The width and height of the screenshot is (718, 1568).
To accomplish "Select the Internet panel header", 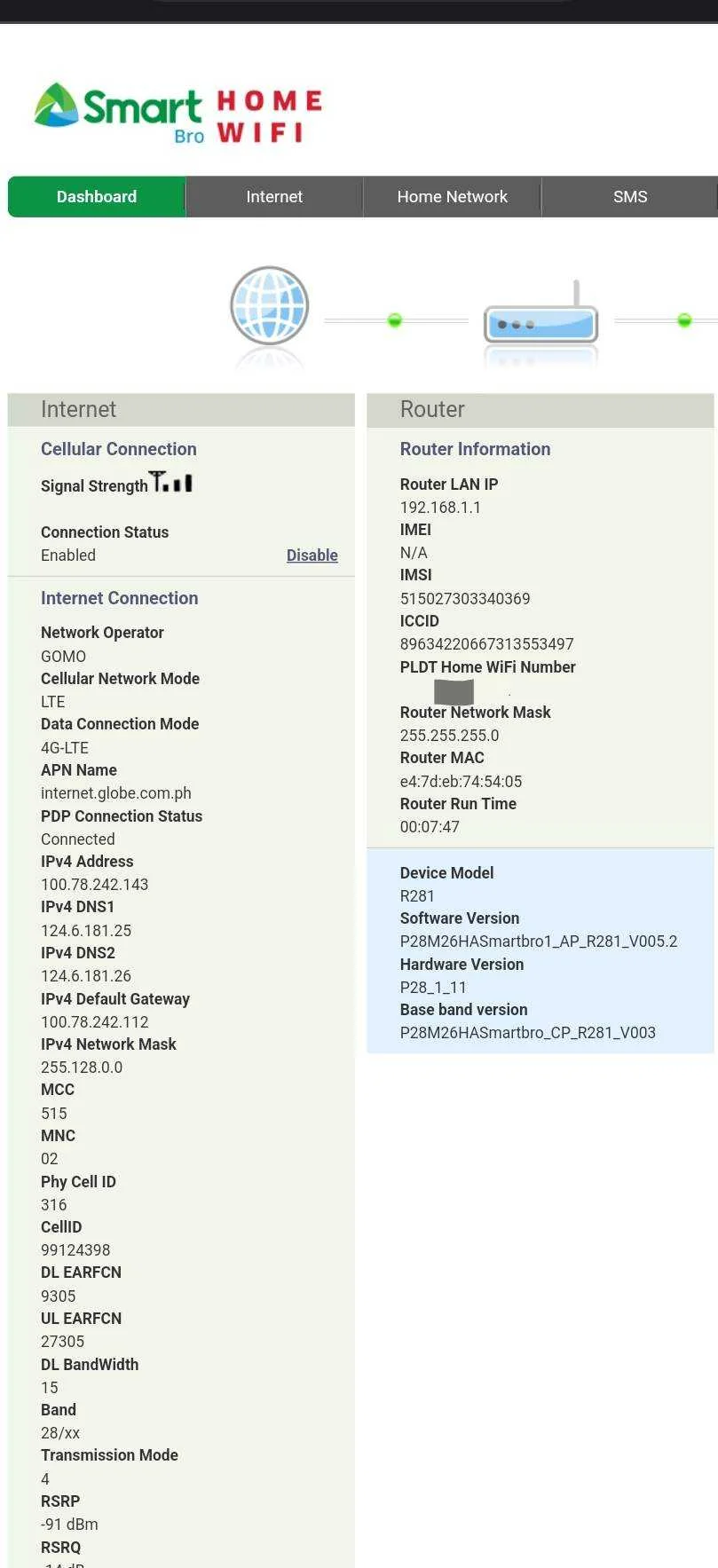I will [x=181, y=410].
